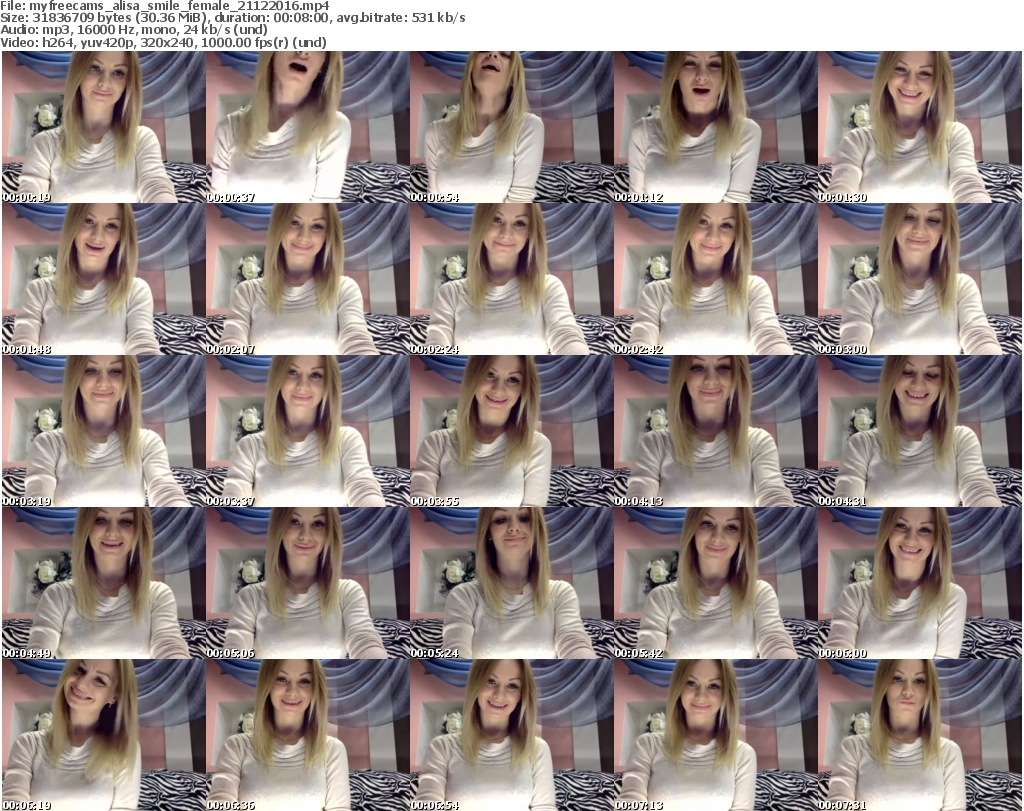This screenshot has width=1024, height=811.
Task: Click the frame stamped 00:05:06
Action: (x=308, y=583)
